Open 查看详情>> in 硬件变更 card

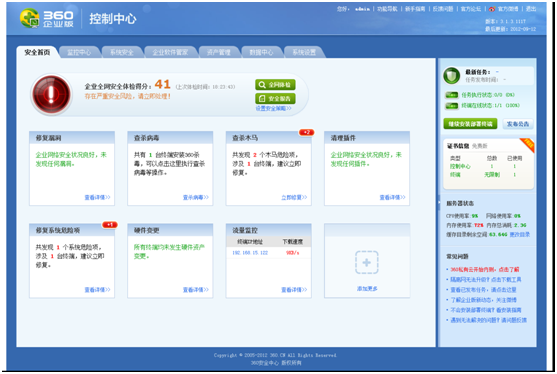click(x=196, y=289)
